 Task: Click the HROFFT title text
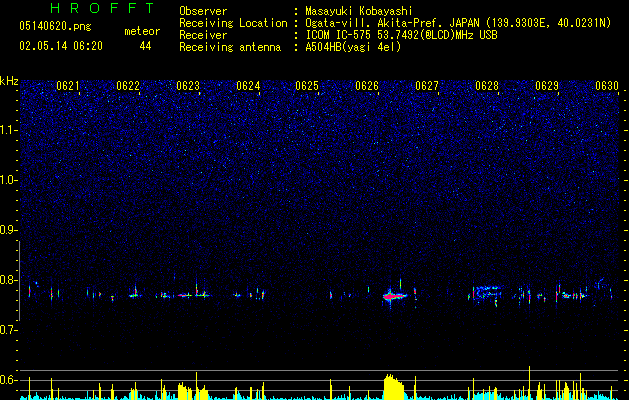click(103, 8)
